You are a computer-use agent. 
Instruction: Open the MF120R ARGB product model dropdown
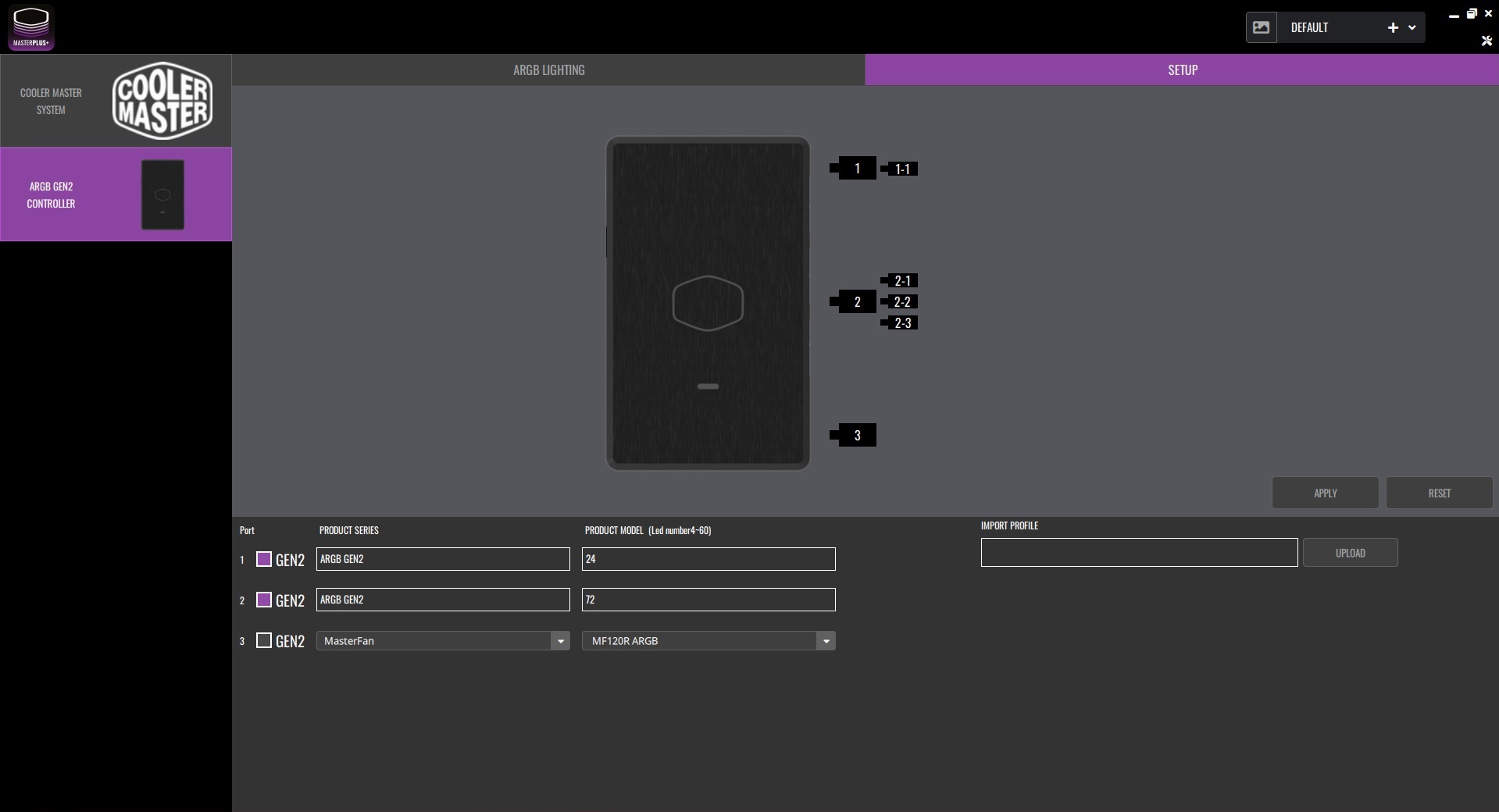click(826, 641)
